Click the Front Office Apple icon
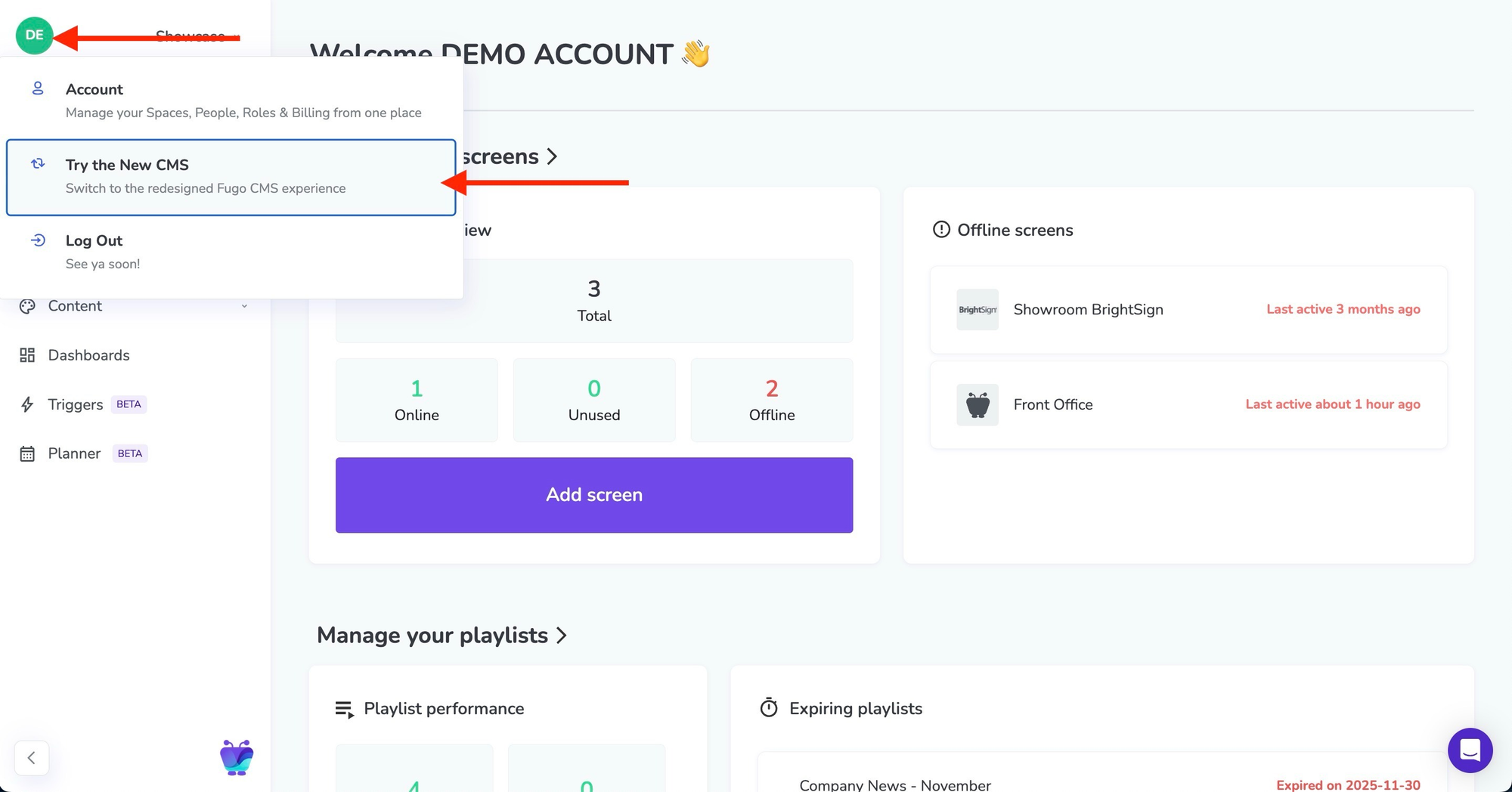Screen dimensions: 1512x792 pyautogui.click(x=977, y=405)
